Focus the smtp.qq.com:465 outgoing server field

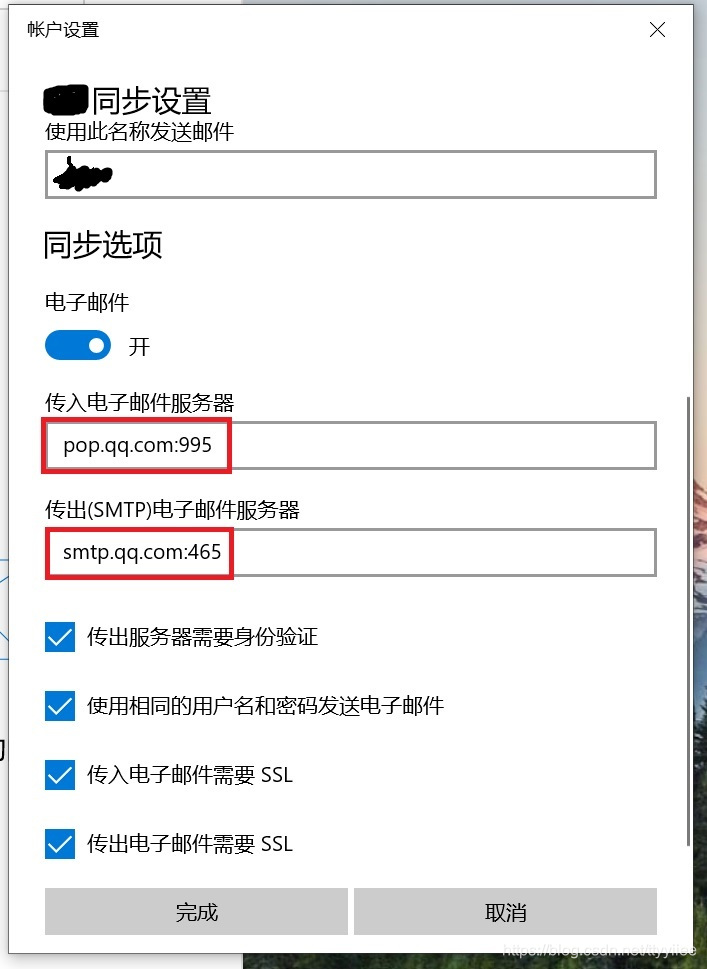350,552
